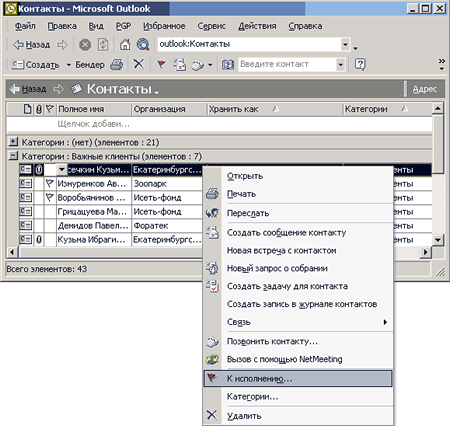Click the Back arrow in the web toolbar
The width and height of the screenshot is (450, 426).
[x=31, y=45]
